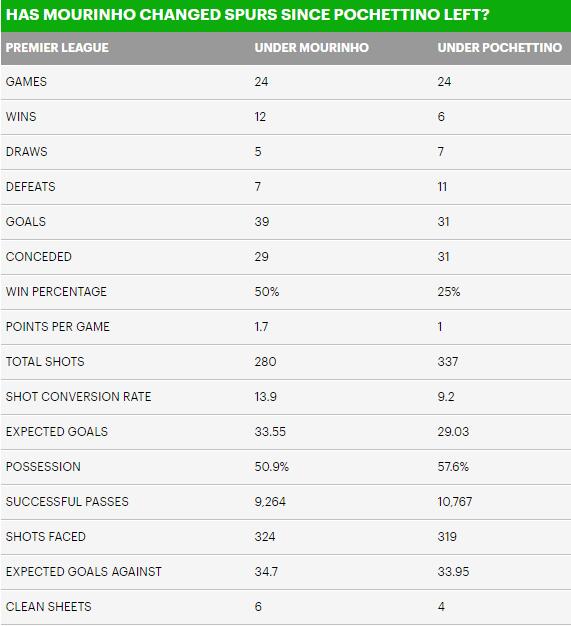
Task: Click the Premier League column header
Action: click(57, 48)
